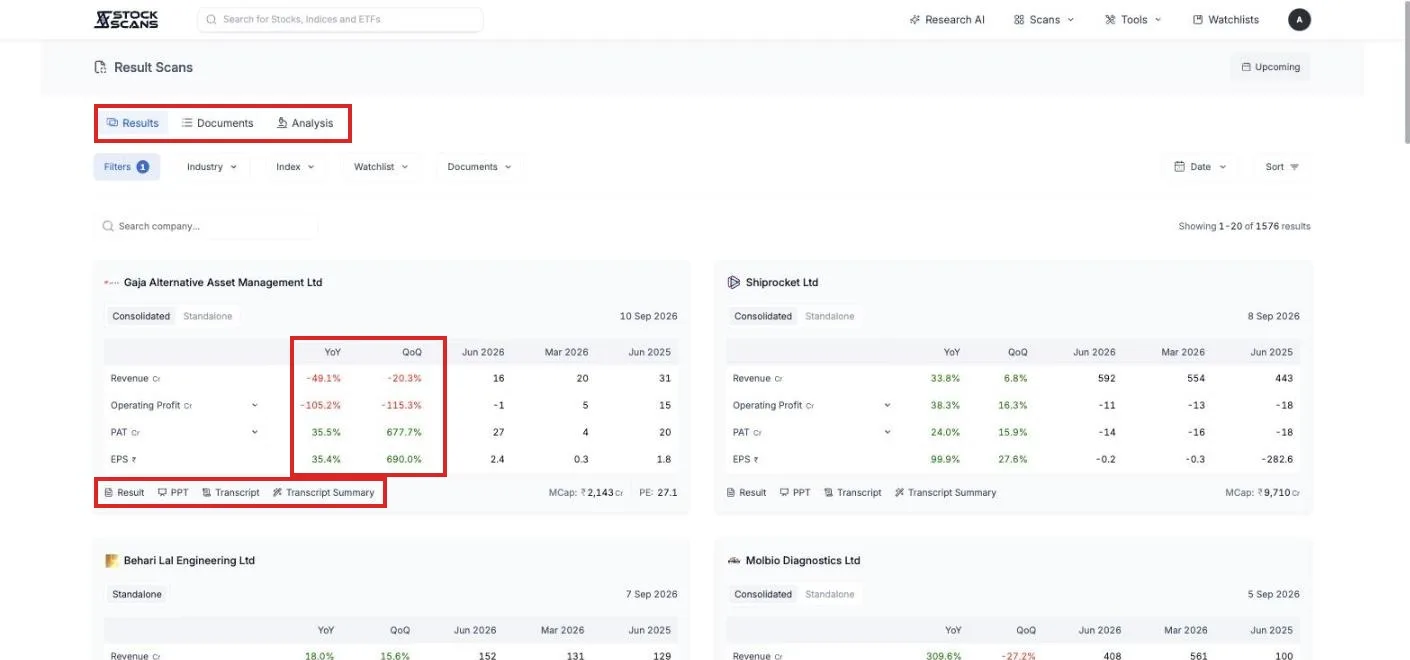
Task: Expand Operating Profit row on Gaja card
Action: (x=254, y=405)
